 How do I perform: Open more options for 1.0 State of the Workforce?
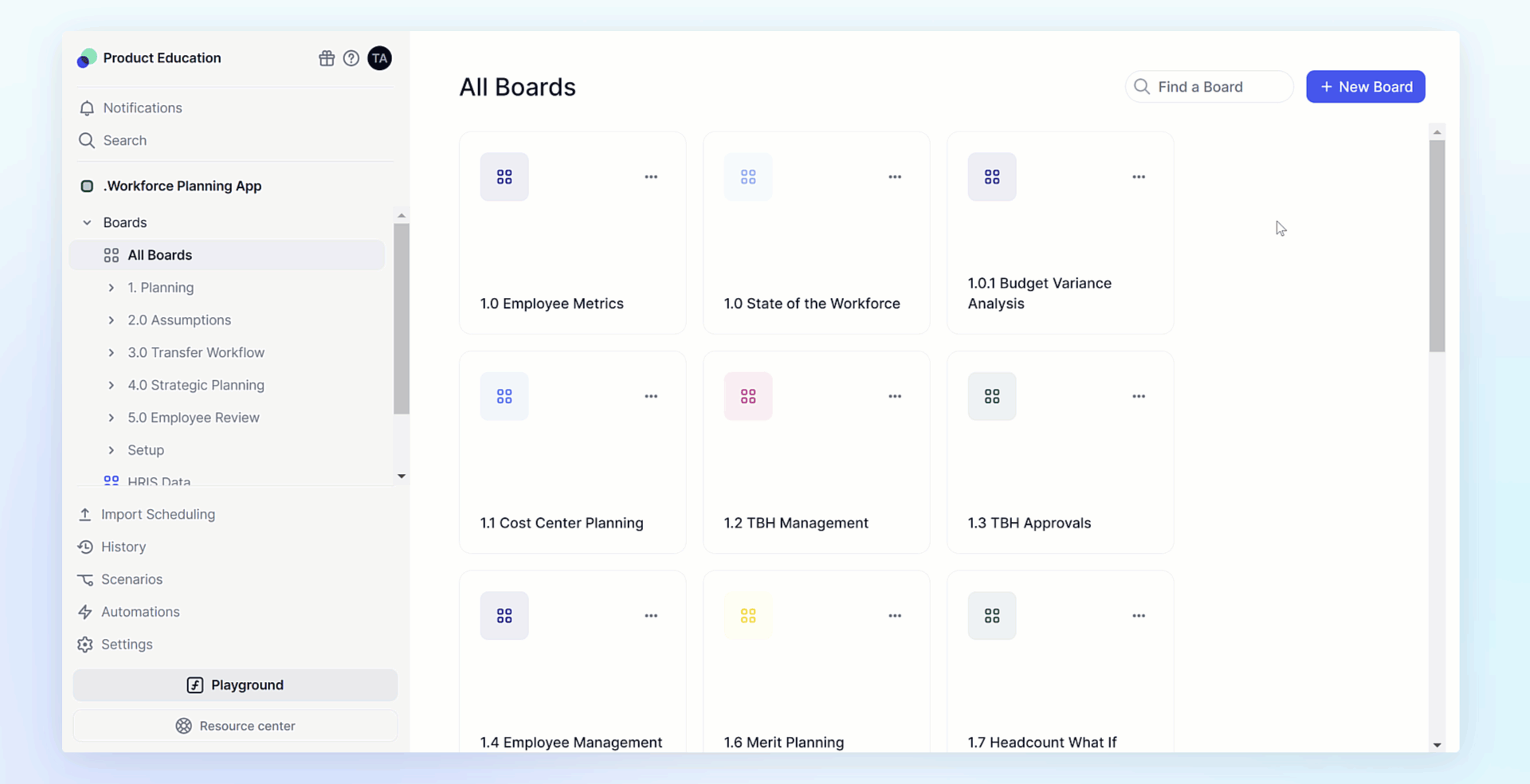[x=895, y=177]
